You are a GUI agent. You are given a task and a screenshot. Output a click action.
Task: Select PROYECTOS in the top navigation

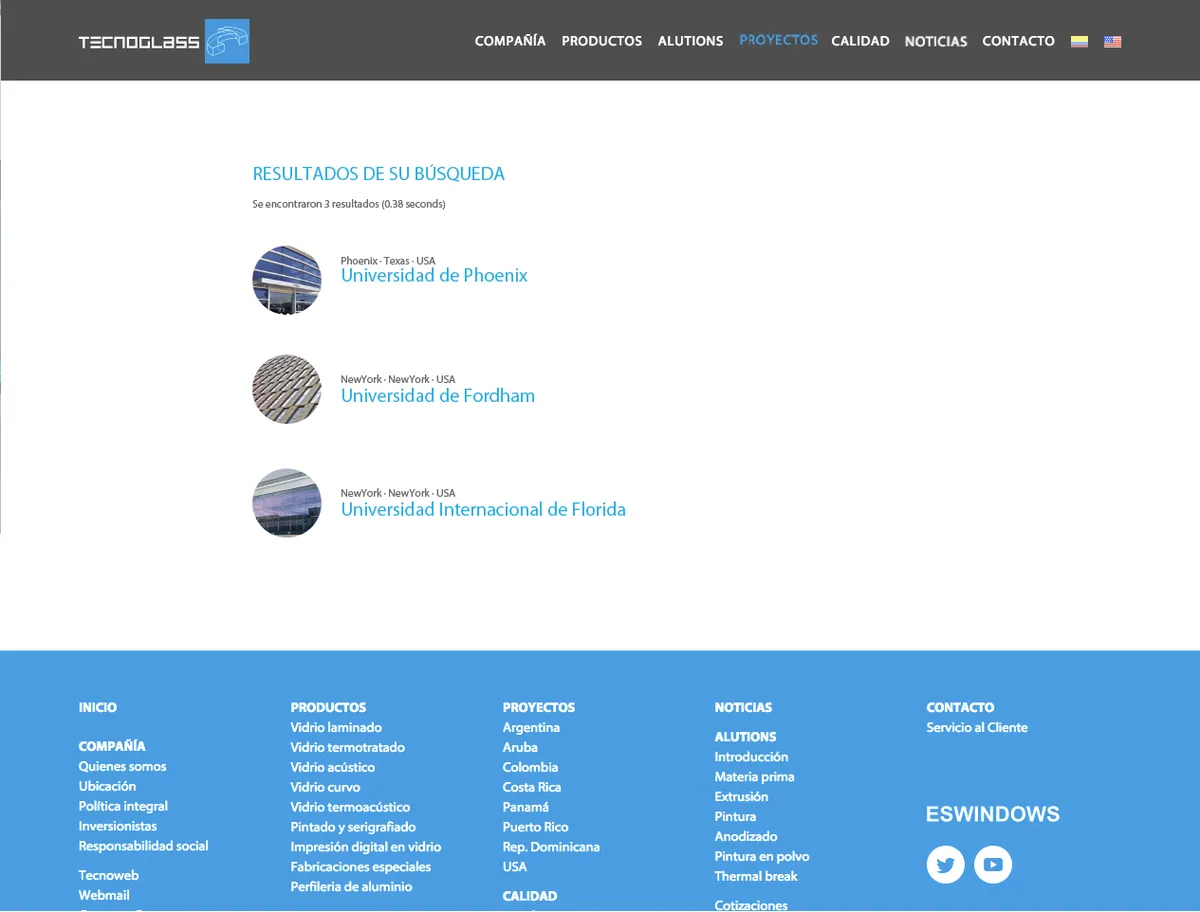click(778, 40)
